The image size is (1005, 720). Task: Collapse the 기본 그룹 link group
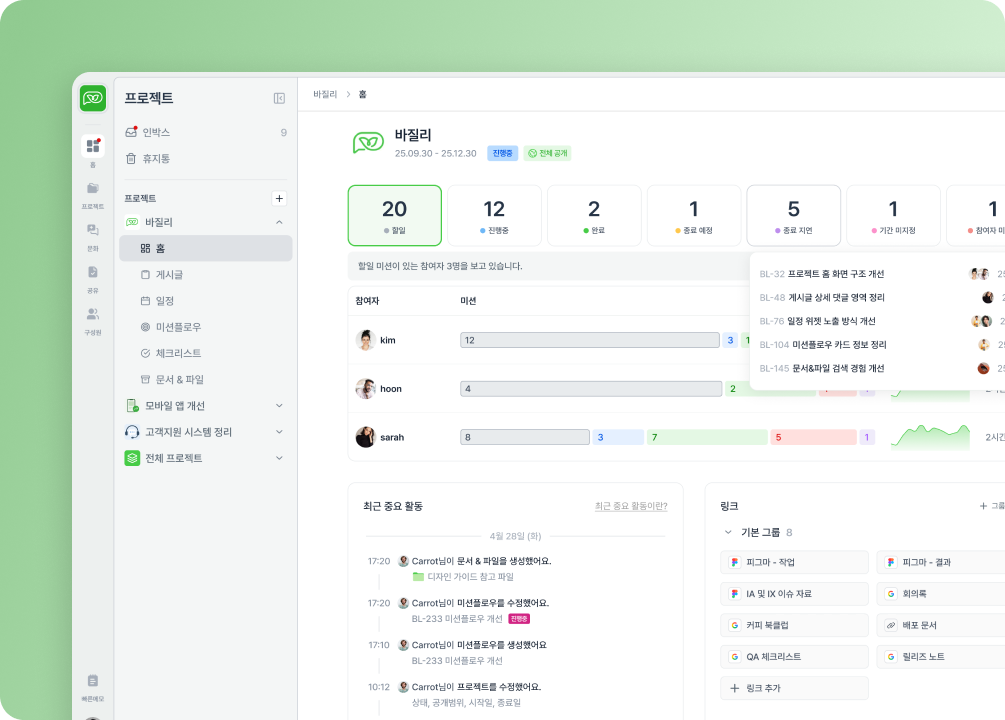(x=727, y=532)
